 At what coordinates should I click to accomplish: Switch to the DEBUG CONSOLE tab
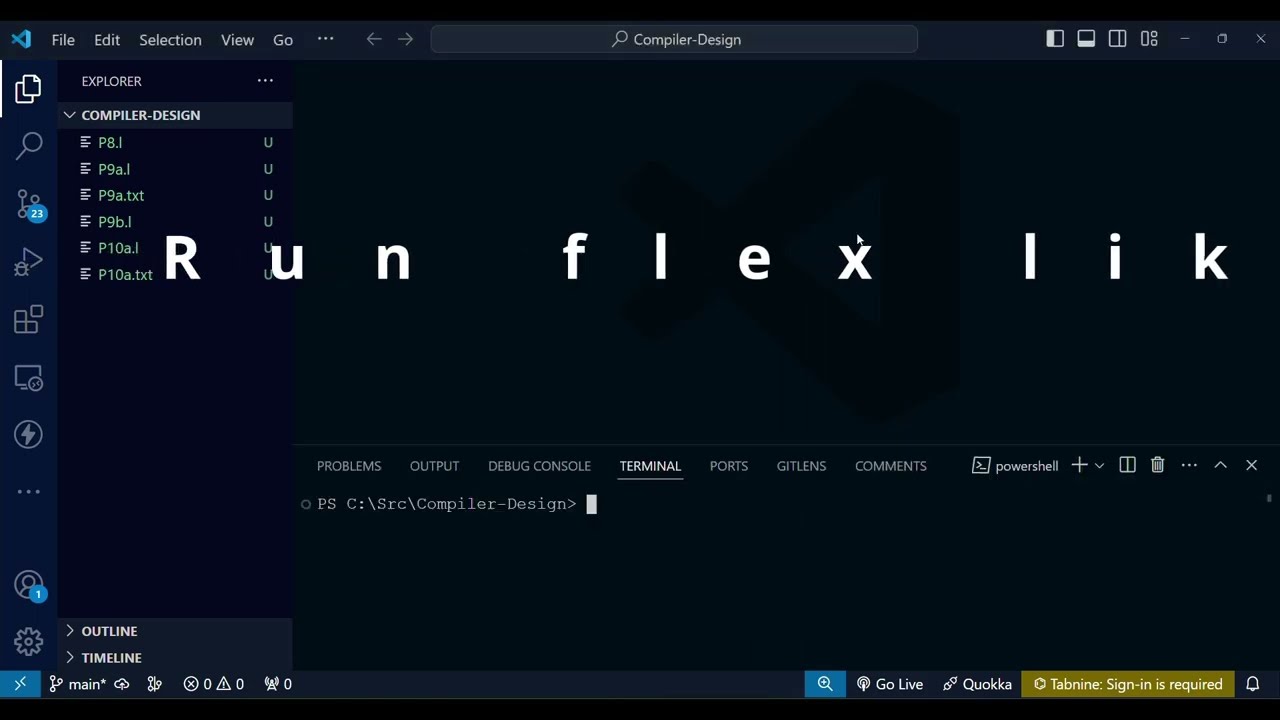(x=539, y=466)
